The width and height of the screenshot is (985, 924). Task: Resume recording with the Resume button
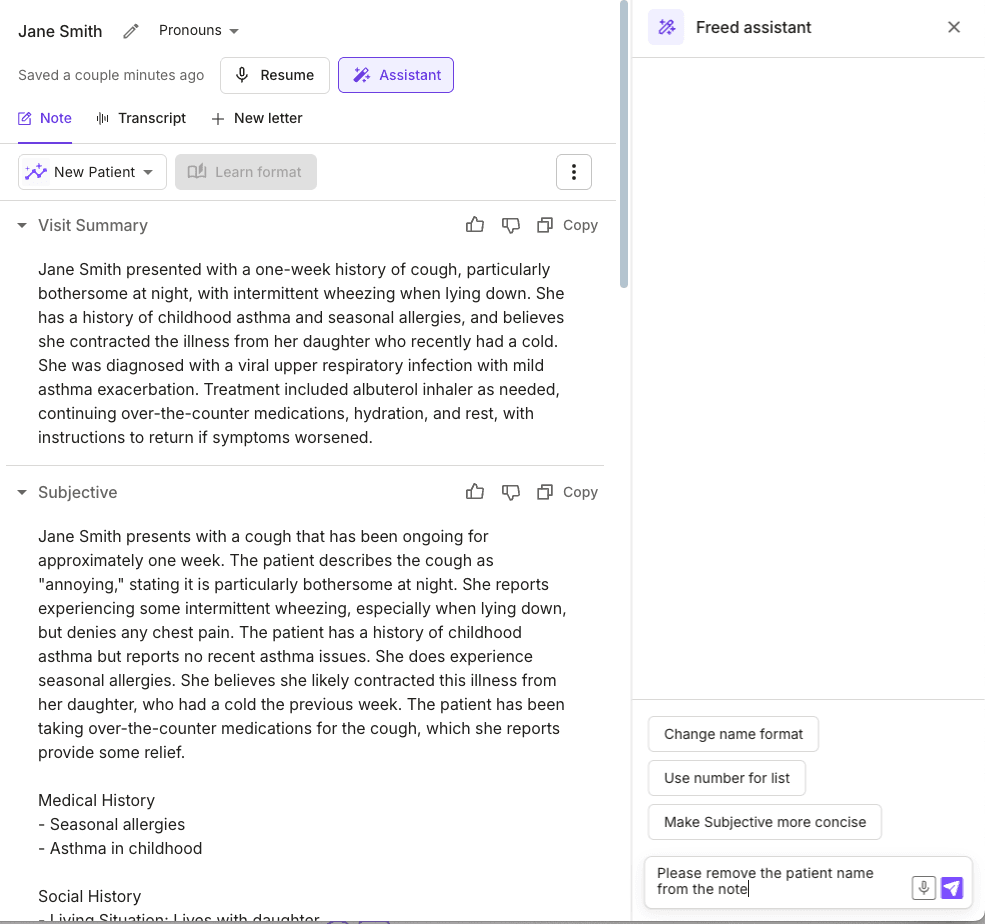coord(275,75)
